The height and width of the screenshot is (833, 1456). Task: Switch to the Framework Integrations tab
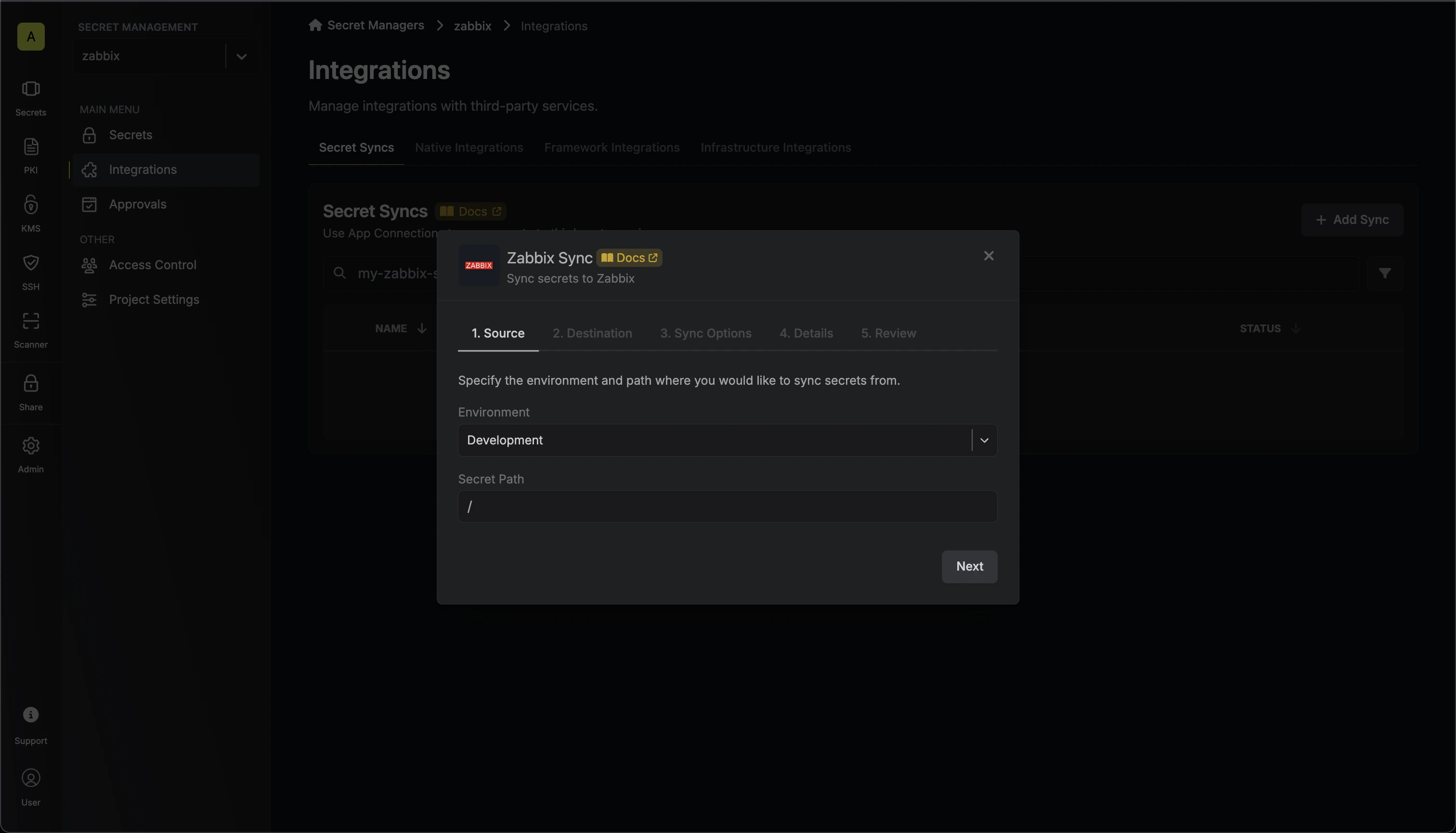tap(611, 148)
